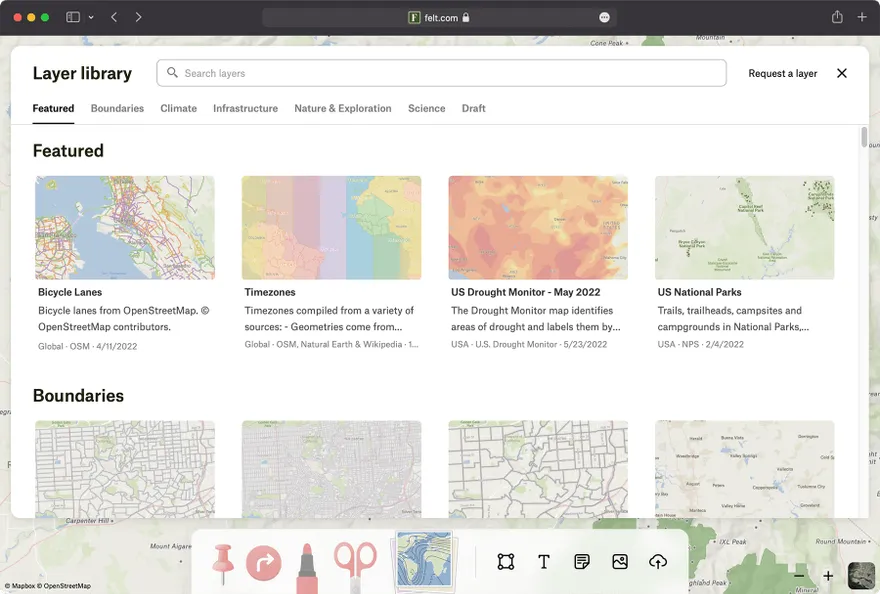Click the Mapbox attribution link
This screenshot has width=880, height=594.
[20, 586]
